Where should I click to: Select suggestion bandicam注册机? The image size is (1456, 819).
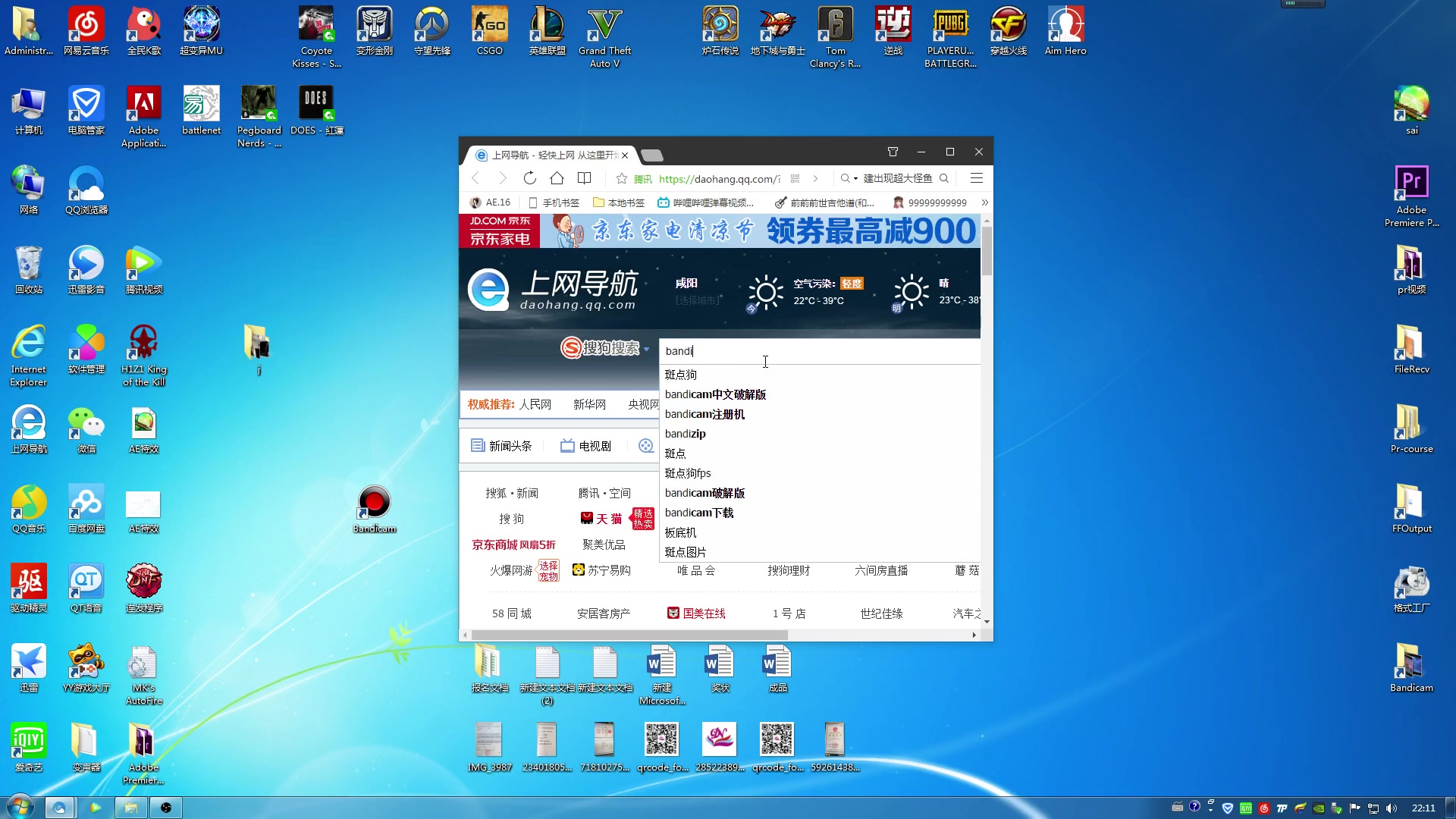[704, 414]
